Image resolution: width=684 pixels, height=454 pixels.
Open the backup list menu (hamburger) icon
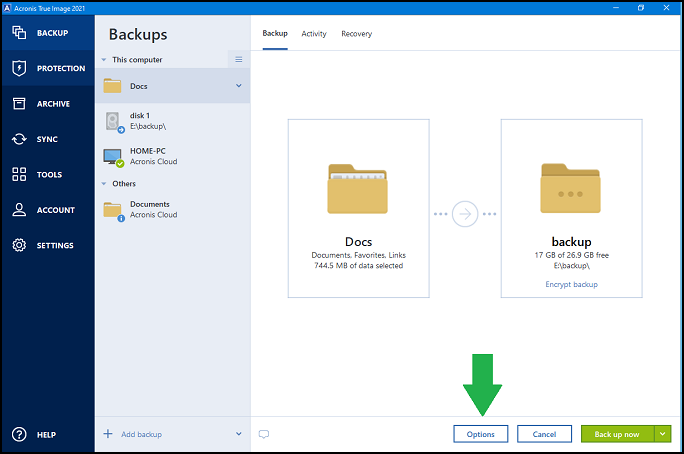239,59
